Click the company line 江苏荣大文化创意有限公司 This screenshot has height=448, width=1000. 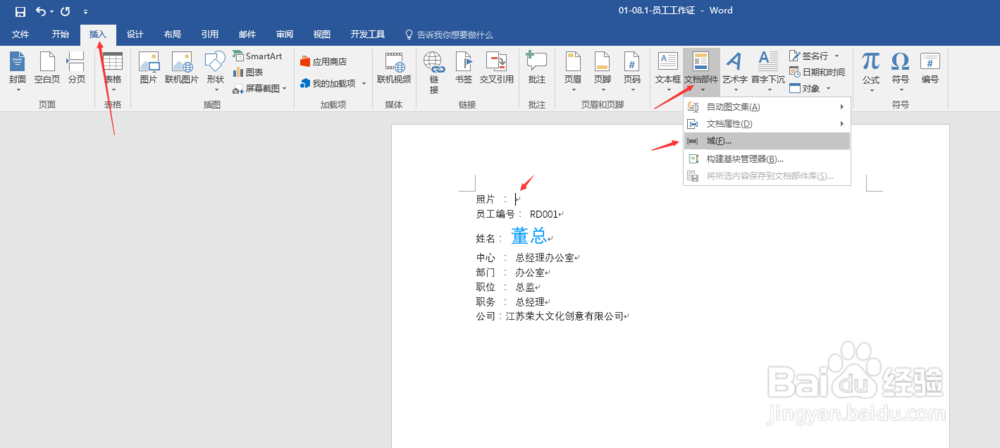(x=564, y=316)
